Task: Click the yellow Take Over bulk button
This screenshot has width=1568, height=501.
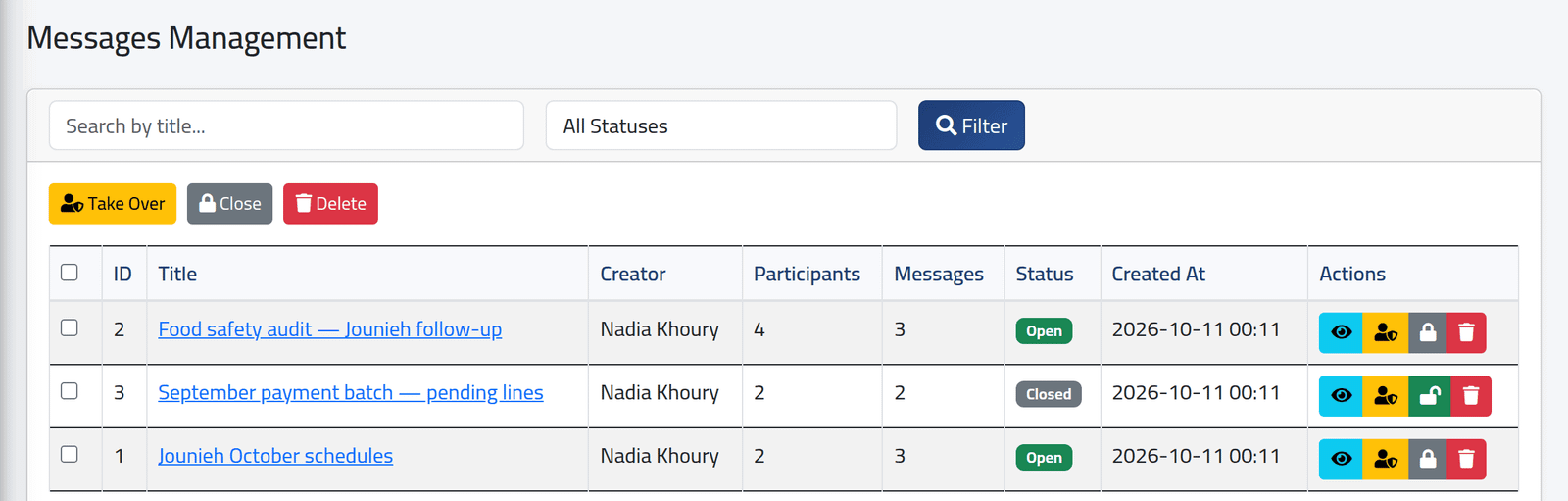Action: (113, 204)
